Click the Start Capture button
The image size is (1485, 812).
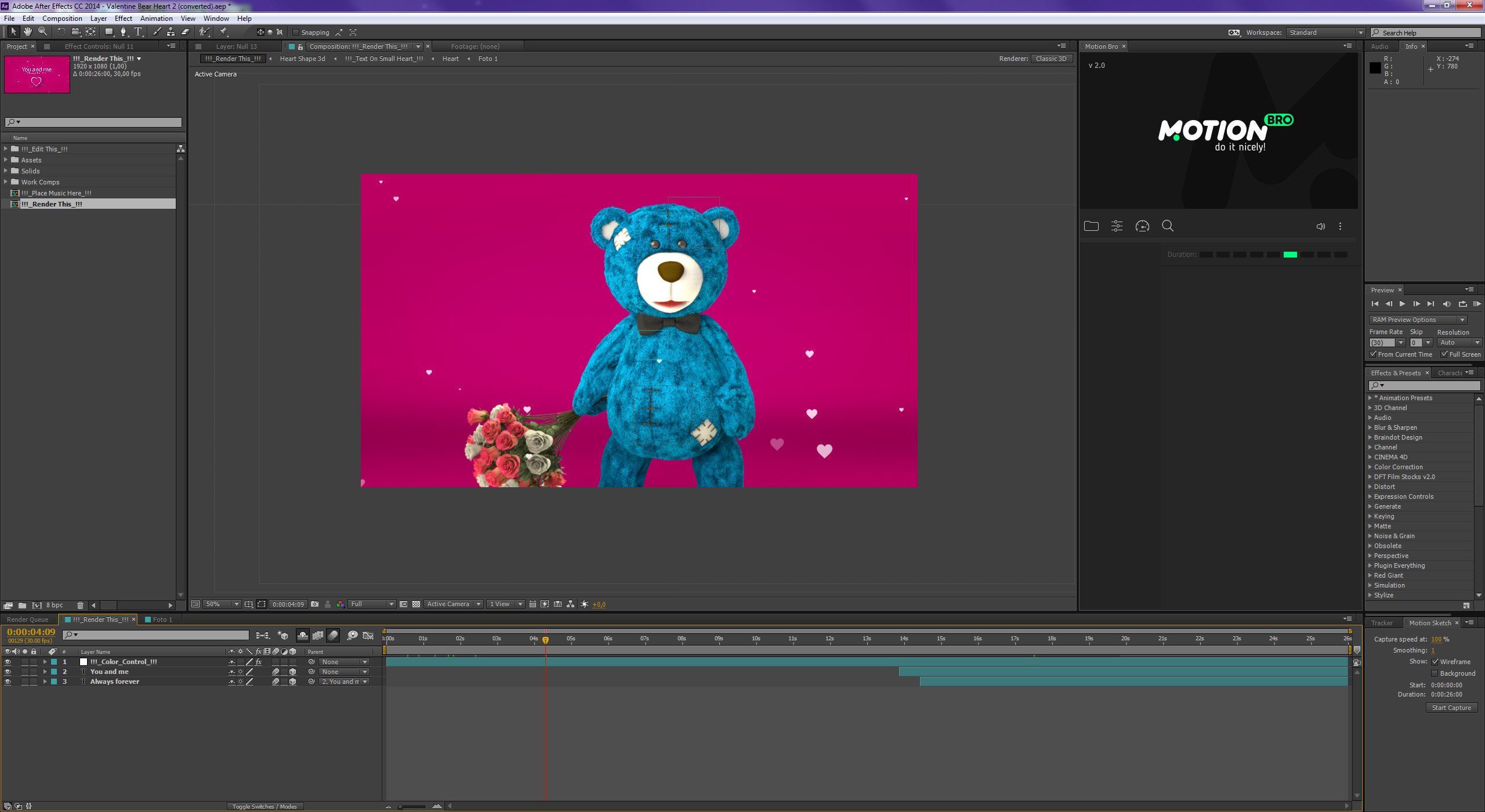pos(1451,708)
